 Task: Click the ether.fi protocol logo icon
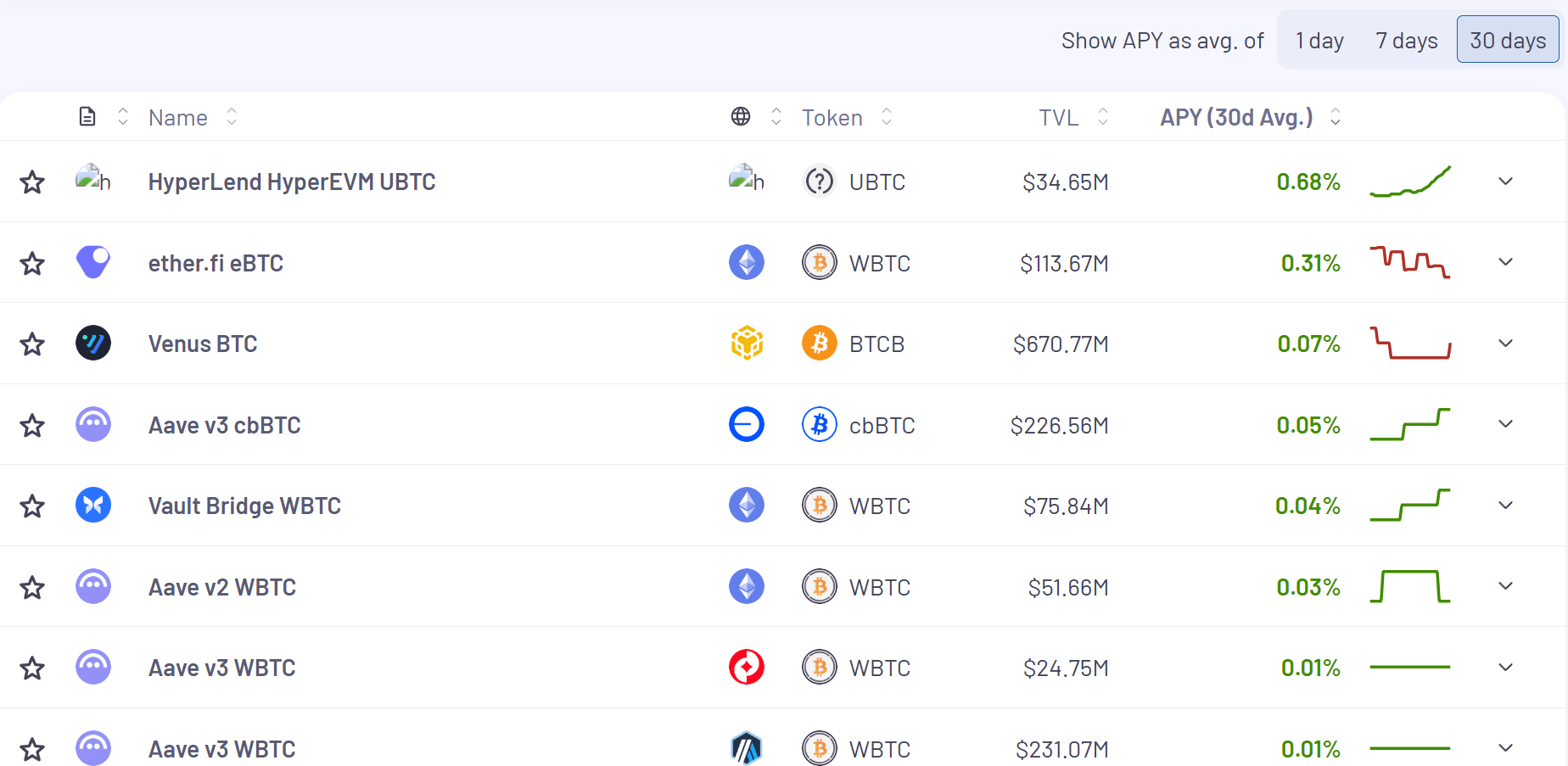(x=93, y=262)
